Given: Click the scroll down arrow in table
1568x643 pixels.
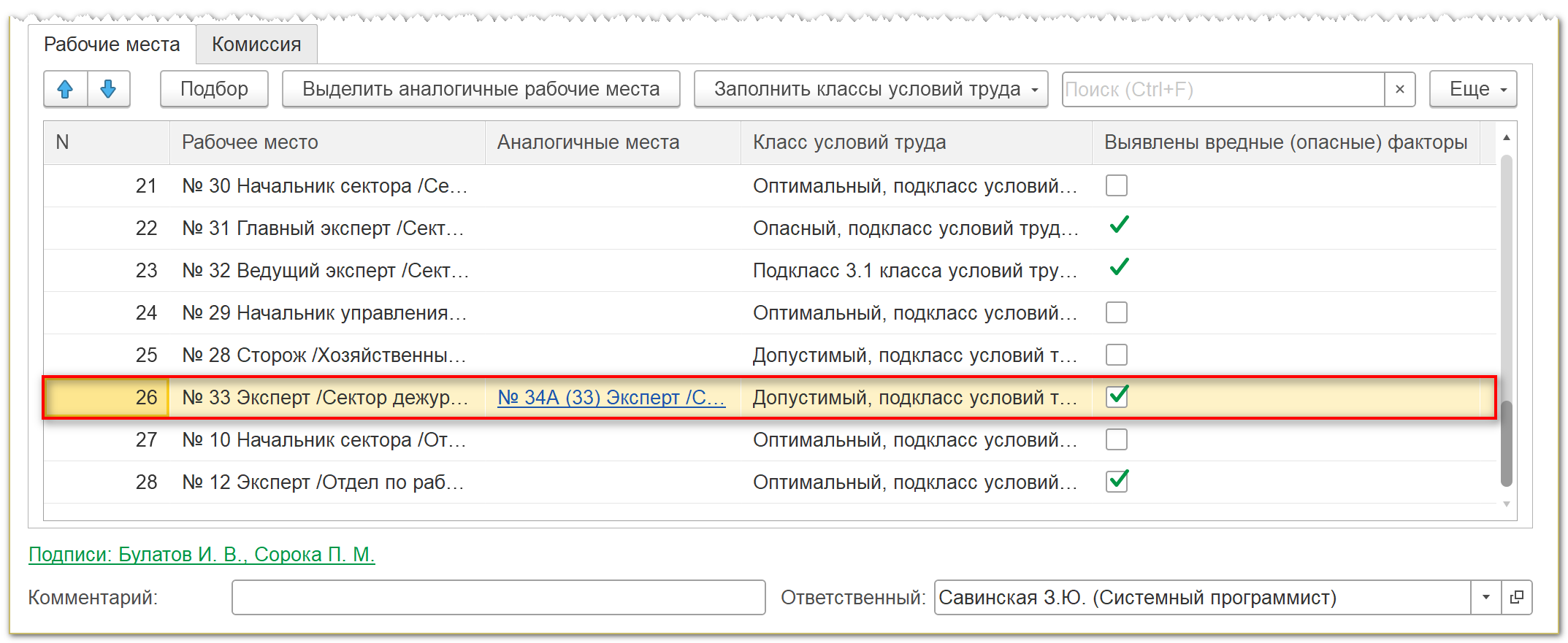Looking at the screenshot, I should click(1506, 504).
